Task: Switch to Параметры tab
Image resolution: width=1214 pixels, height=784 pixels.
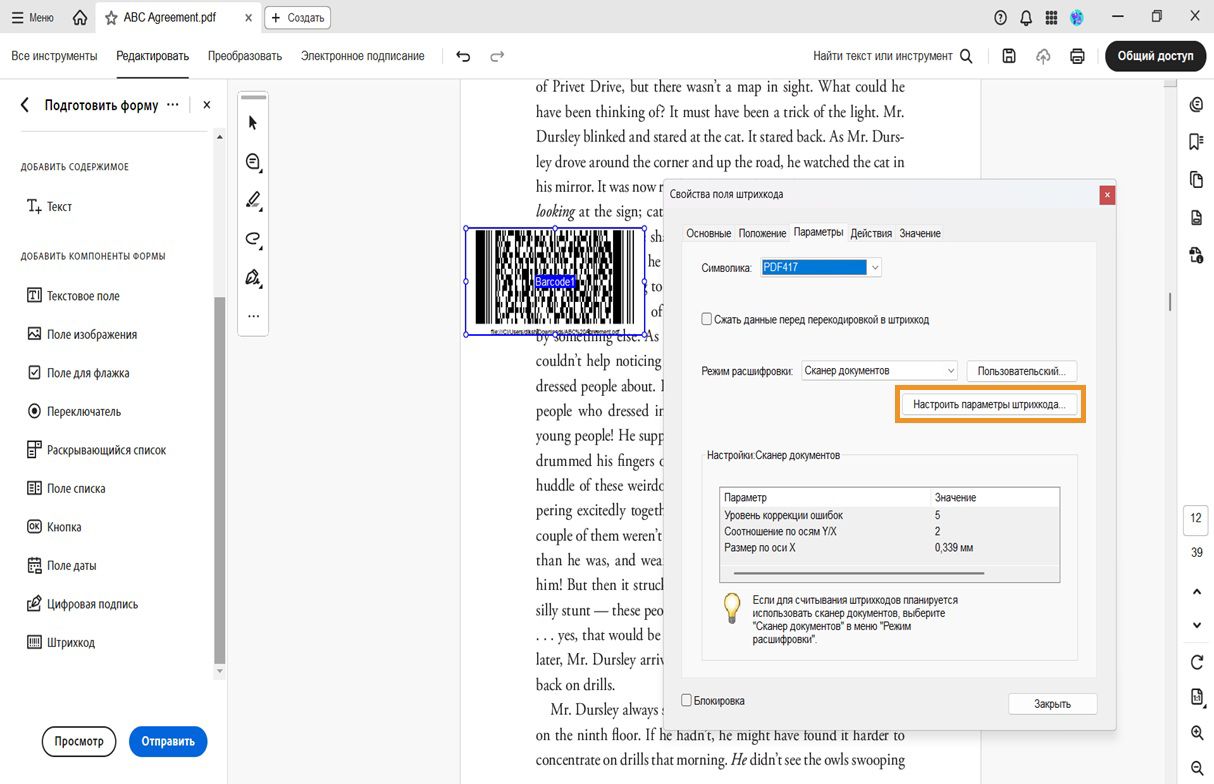Action: [818, 232]
